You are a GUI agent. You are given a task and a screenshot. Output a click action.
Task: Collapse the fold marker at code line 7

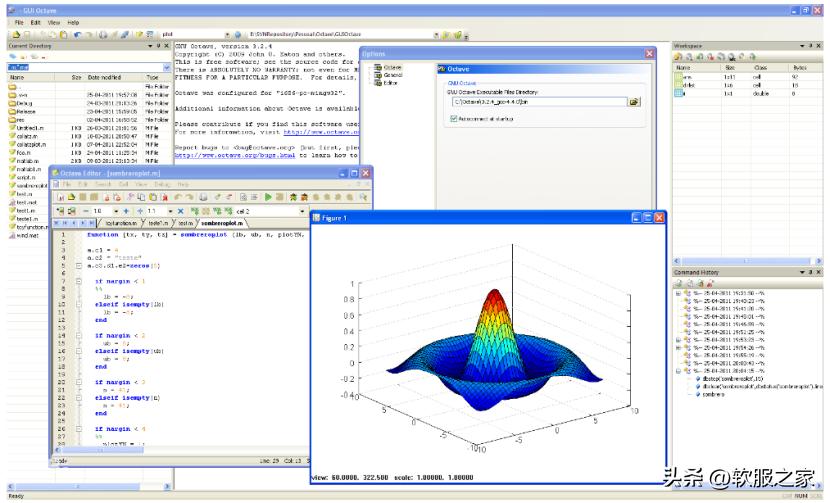coord(79,281)
